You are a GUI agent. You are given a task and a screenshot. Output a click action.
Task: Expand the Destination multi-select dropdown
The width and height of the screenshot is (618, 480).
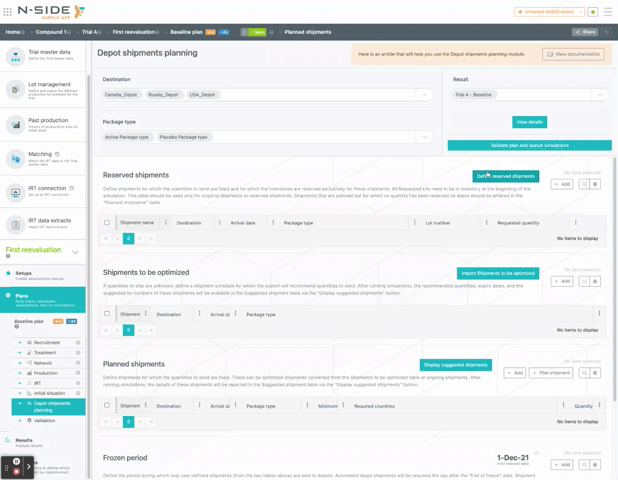424,95
